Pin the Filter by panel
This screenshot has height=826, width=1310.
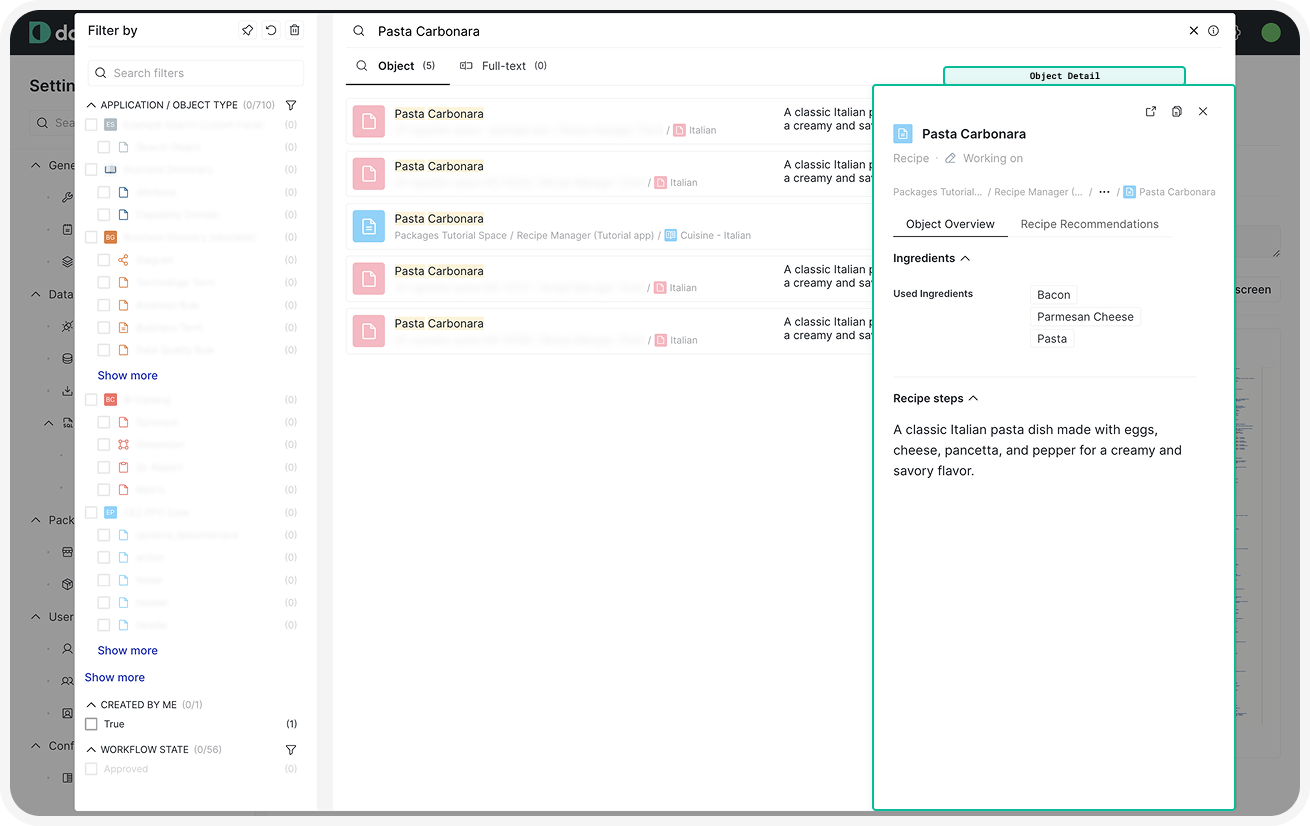pos(247,31)
